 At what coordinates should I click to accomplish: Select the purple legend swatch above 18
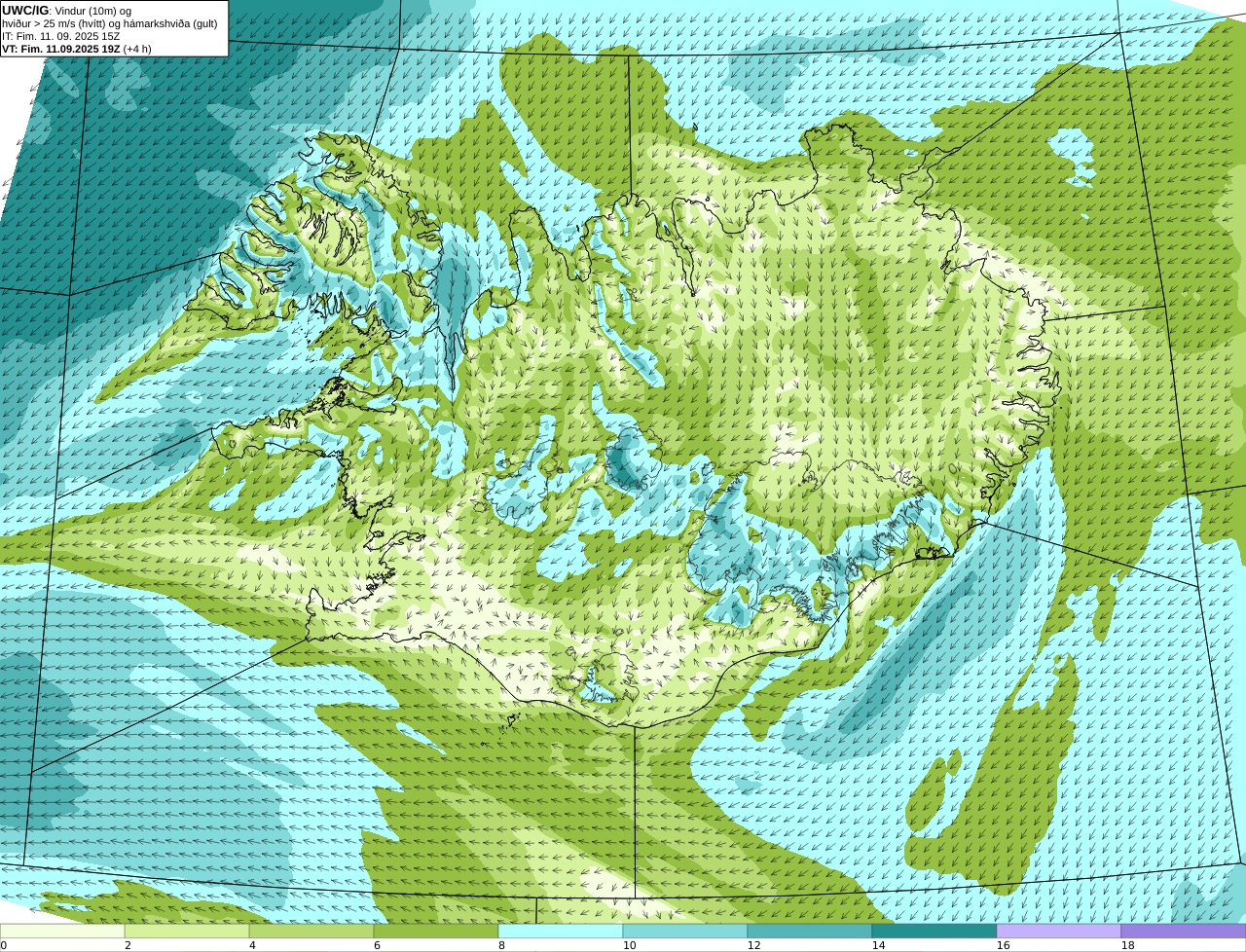1184,931
